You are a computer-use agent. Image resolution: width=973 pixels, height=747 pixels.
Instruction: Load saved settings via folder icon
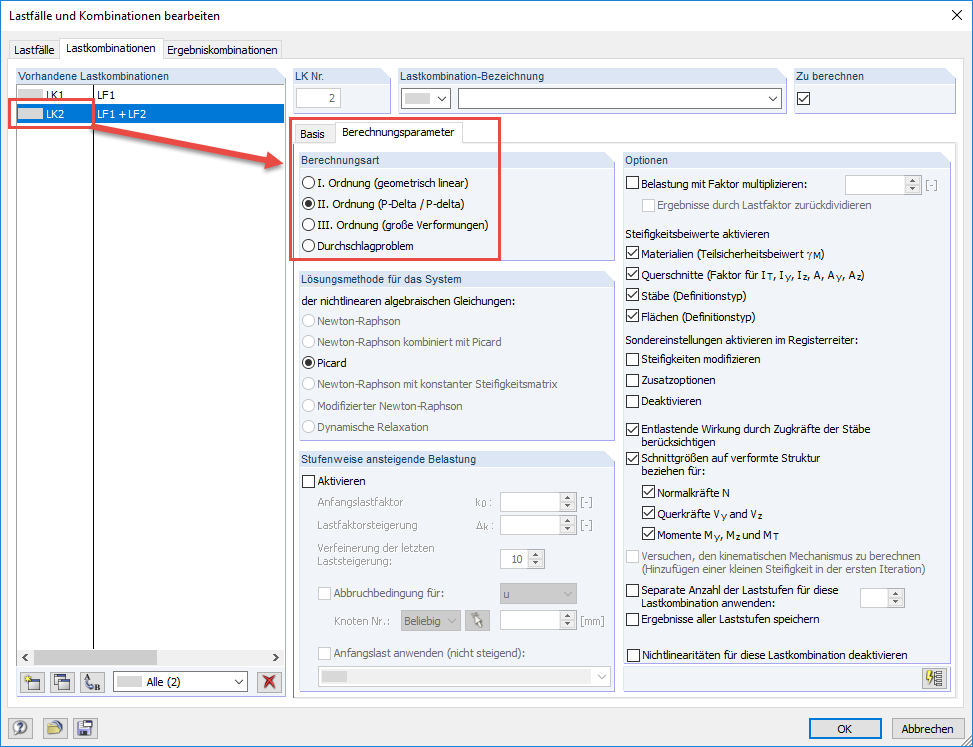coord(55,728)
